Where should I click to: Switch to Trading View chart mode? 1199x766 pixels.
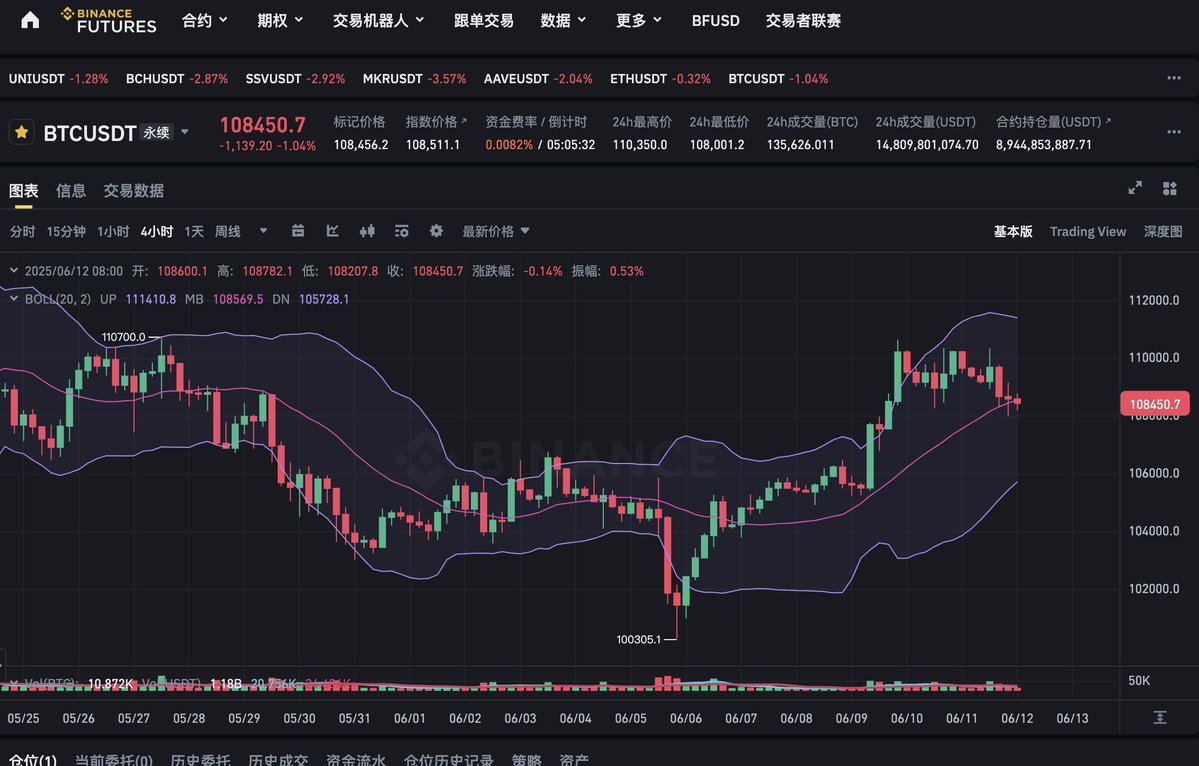tap(1087, 232)
